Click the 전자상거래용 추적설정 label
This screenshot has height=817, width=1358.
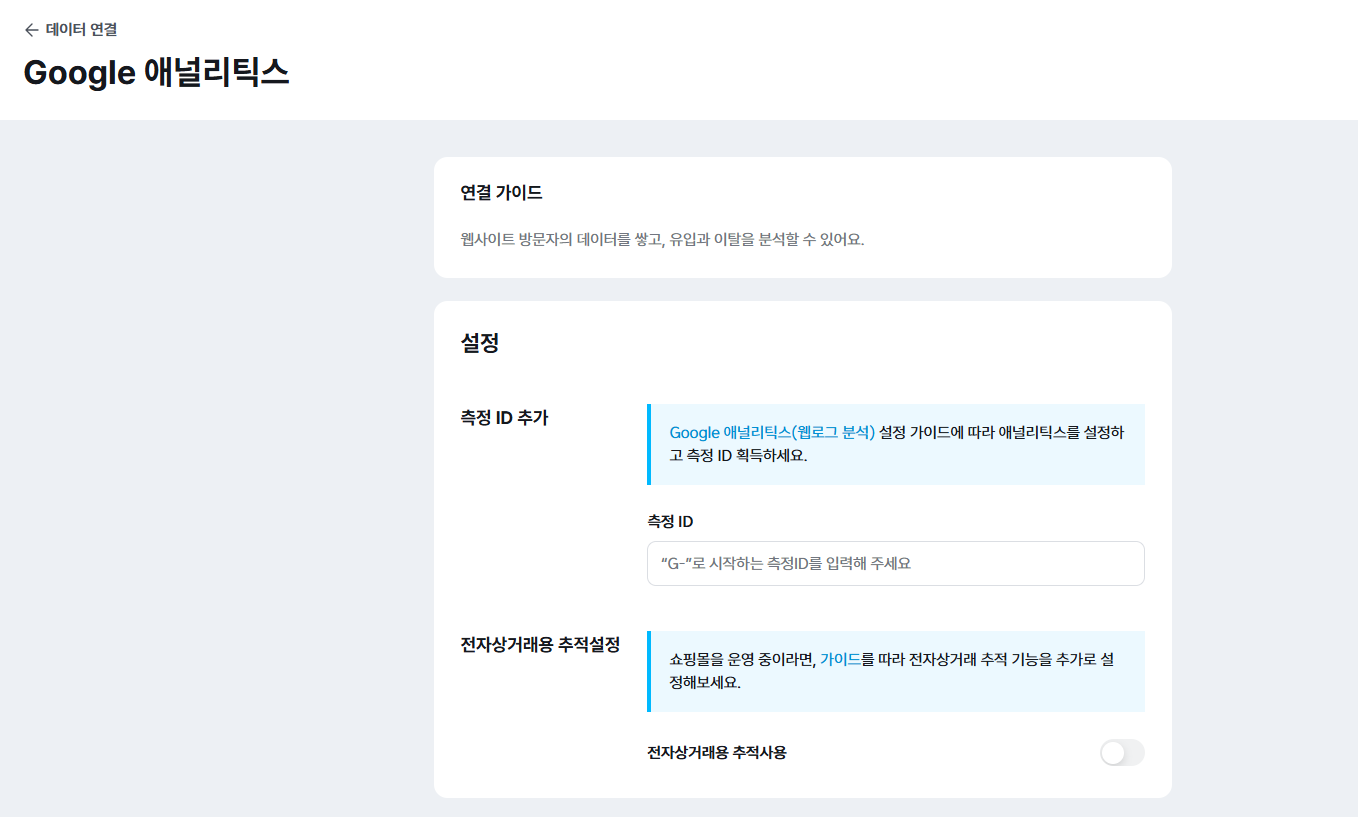(540, 644)
